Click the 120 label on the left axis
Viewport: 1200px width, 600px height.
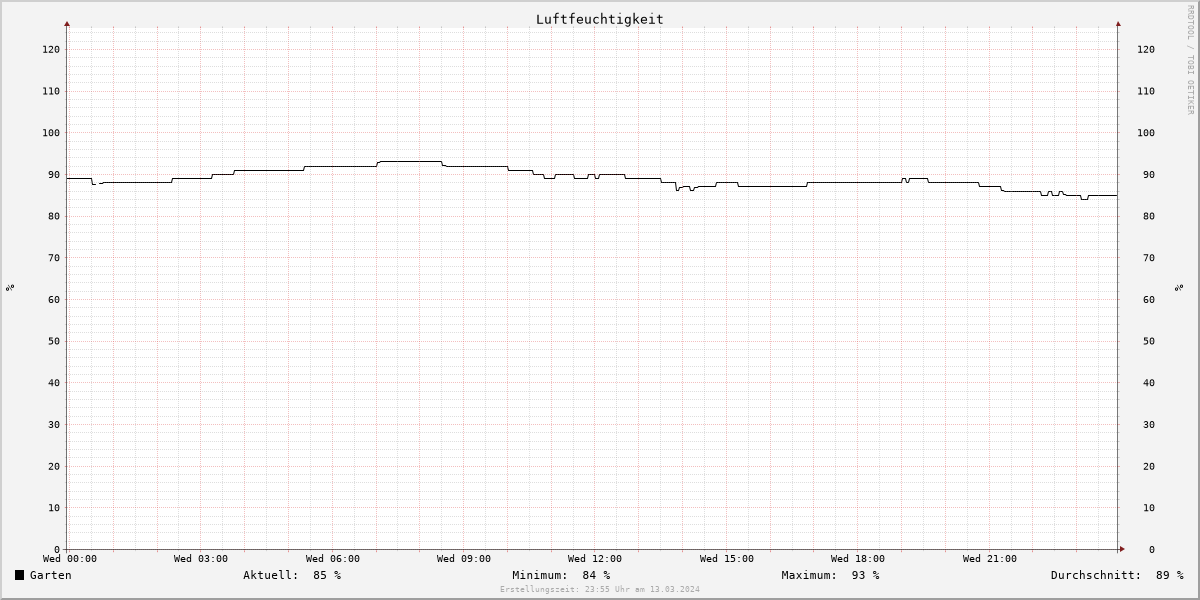51,49
